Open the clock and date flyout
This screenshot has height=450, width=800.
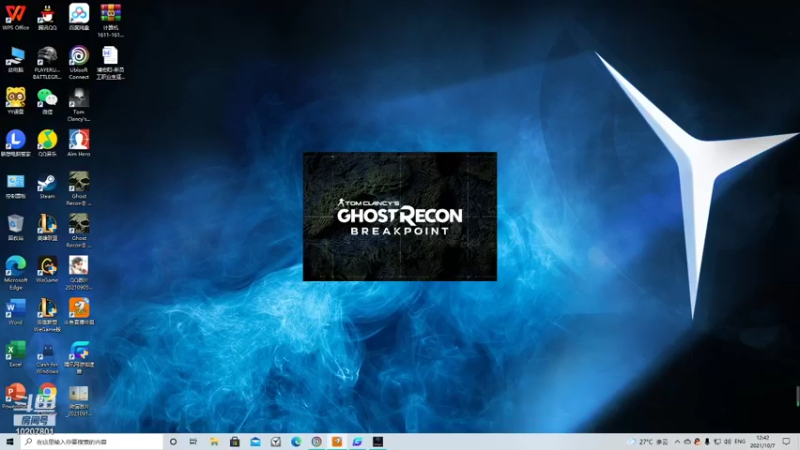[x=763, y=441]
